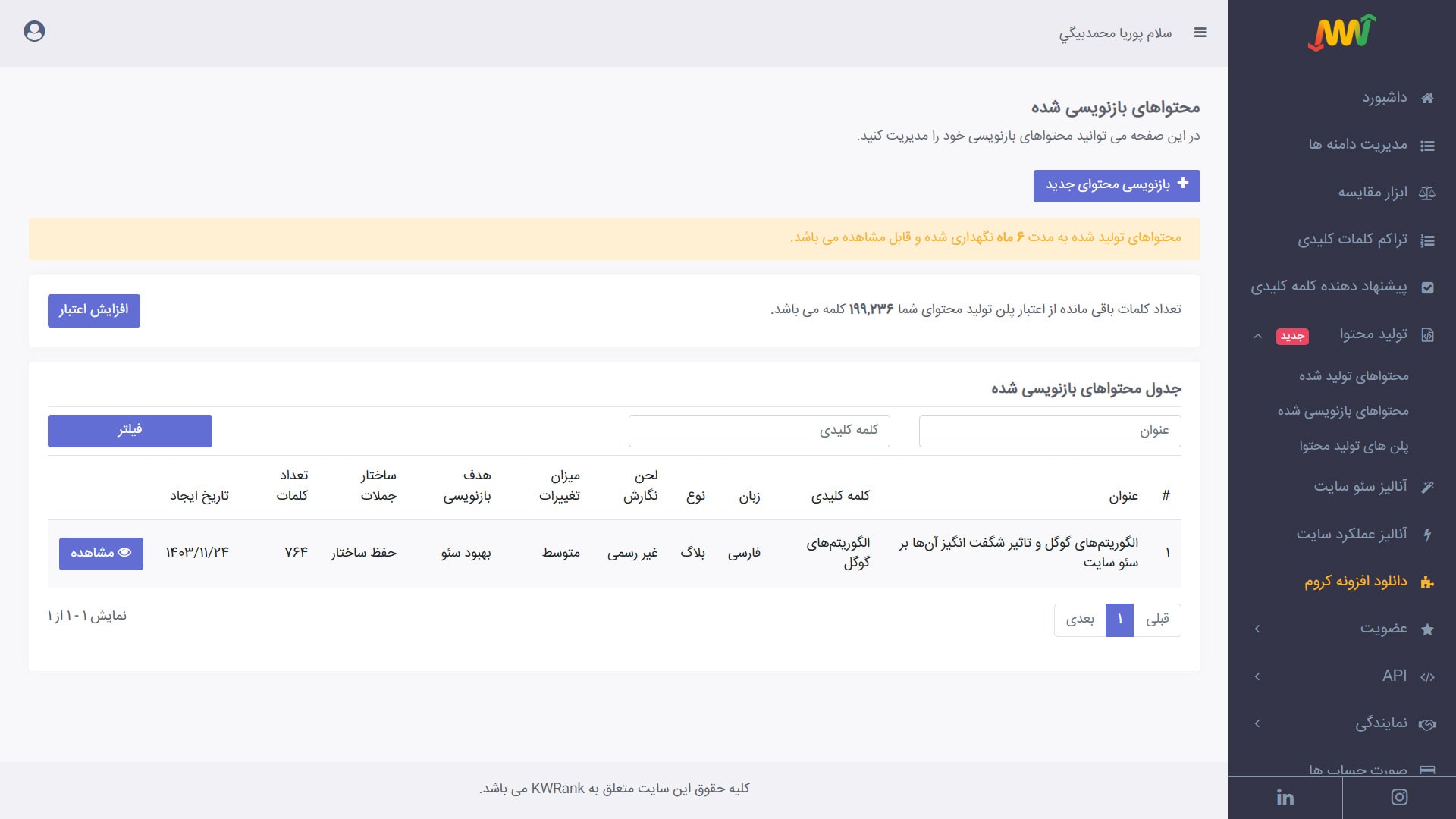
Task: Expand the عضویت menu chevron
Action: point(1257,629)
